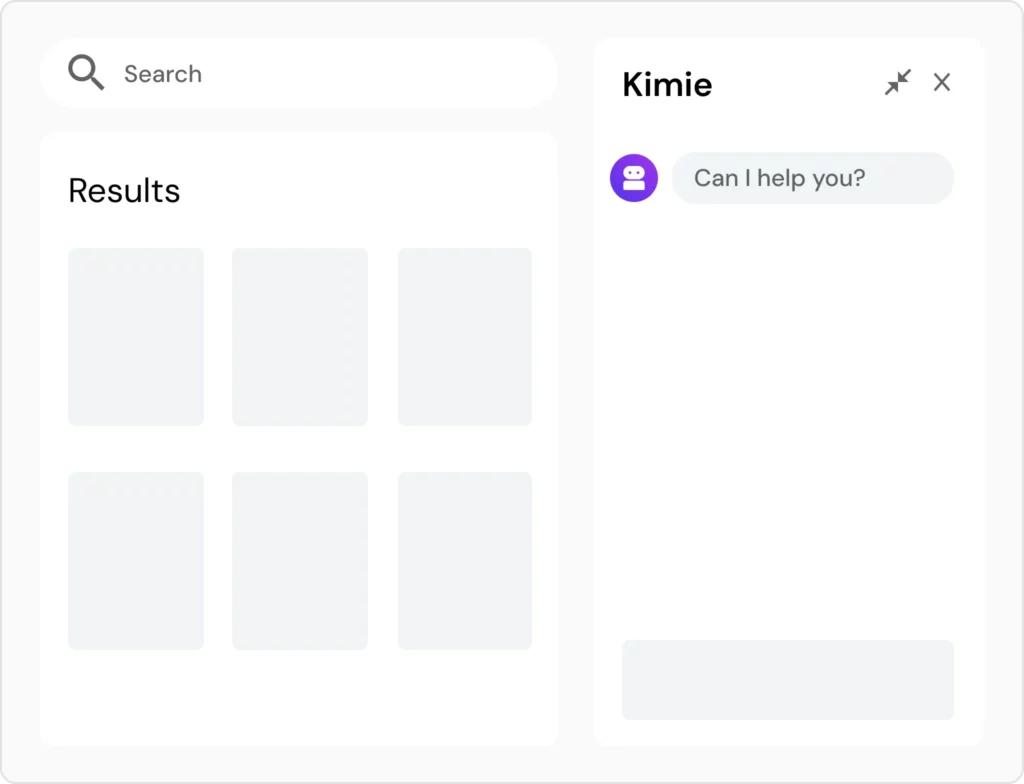The height and width of the screenshot is (784, 1024).
Task: Click the empty conversation area under Kimie's message
Action: tap(788, 420)
